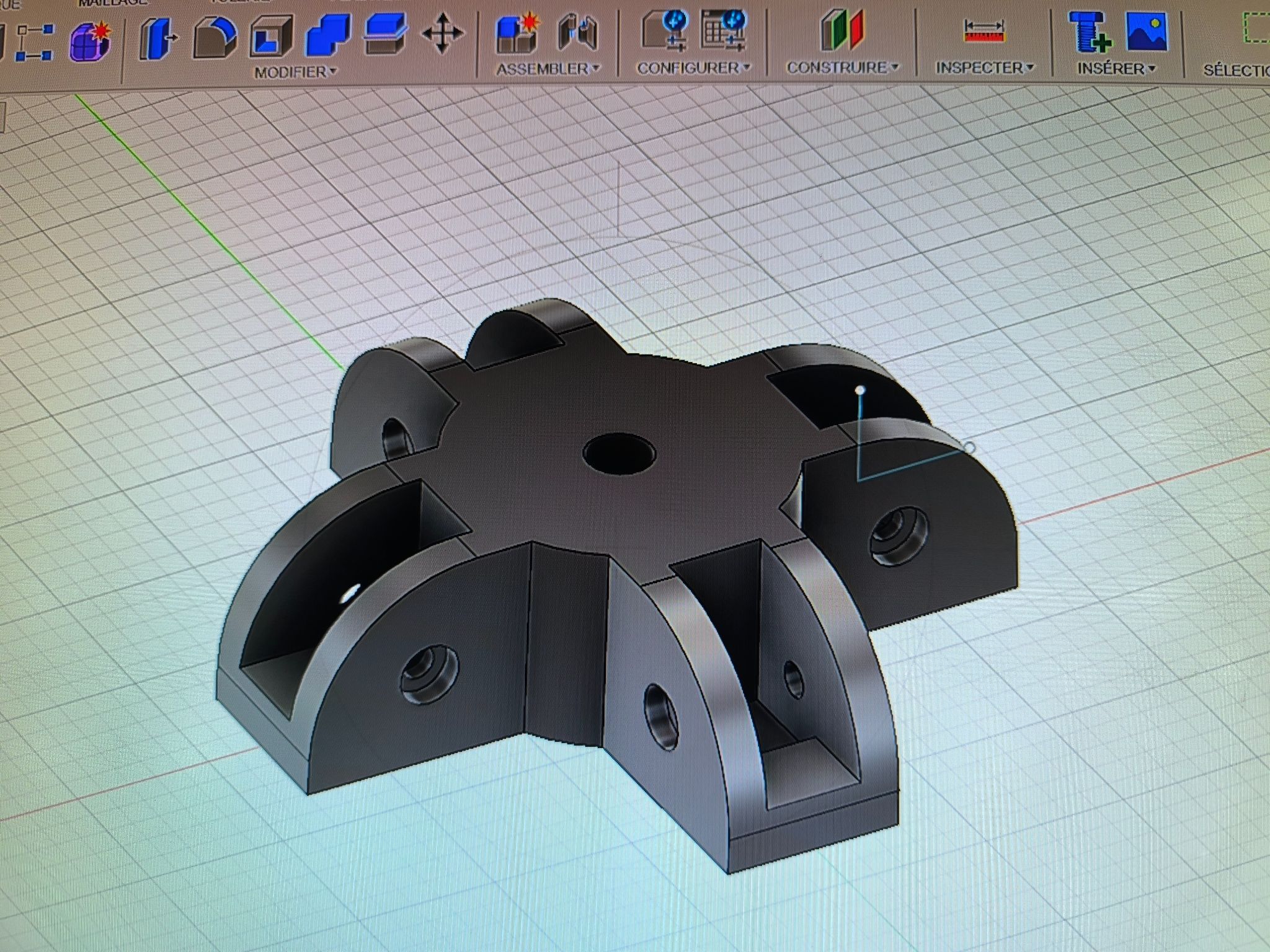Image resolution: width=1270 pixels, height=952 pixels.
Task: Click the Offset Plane construction icon
Action: click(x=841, y=30)
